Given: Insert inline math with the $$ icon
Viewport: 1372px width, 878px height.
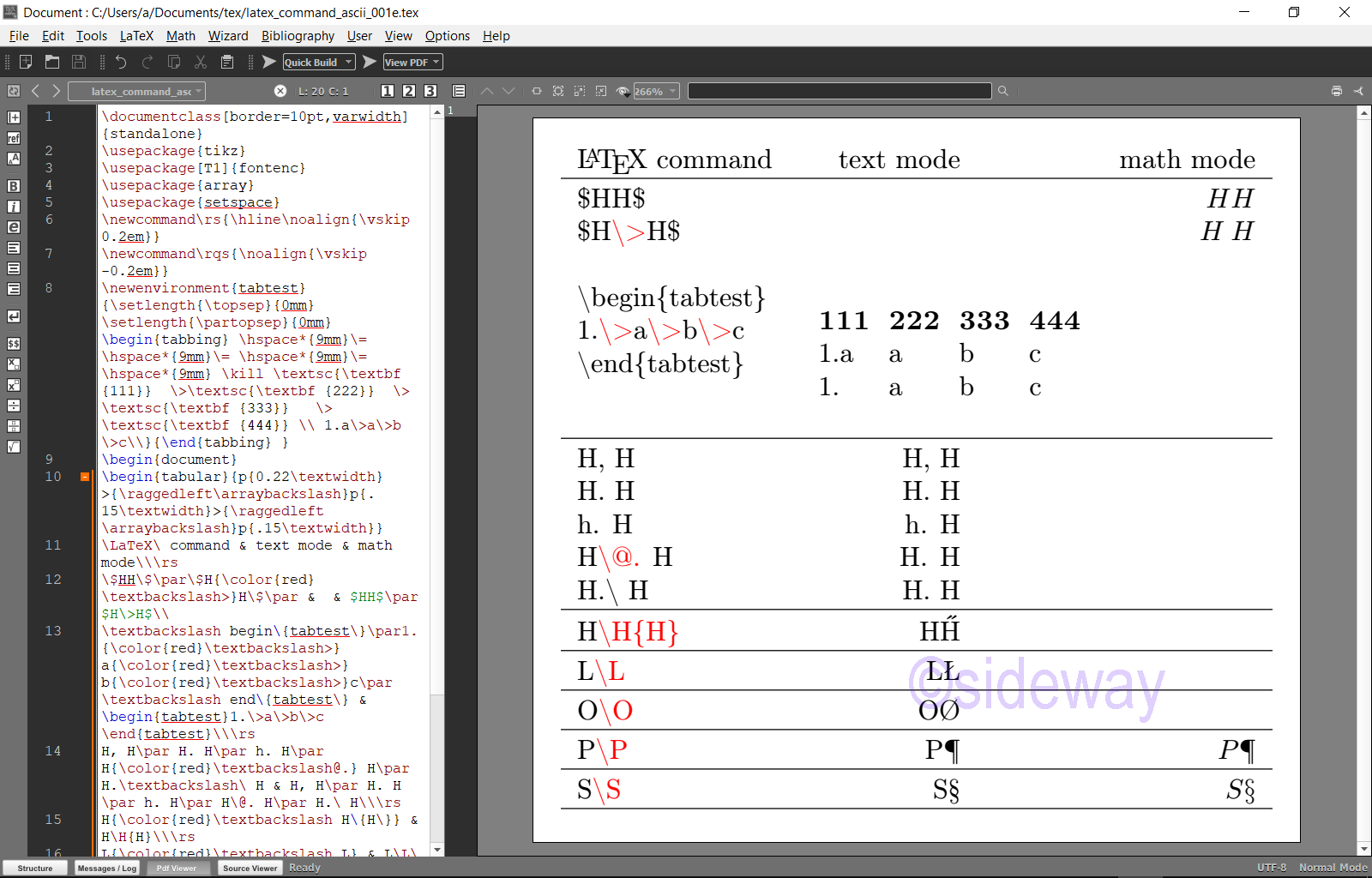Looking at the screenshot, I should tap(14, 344).
